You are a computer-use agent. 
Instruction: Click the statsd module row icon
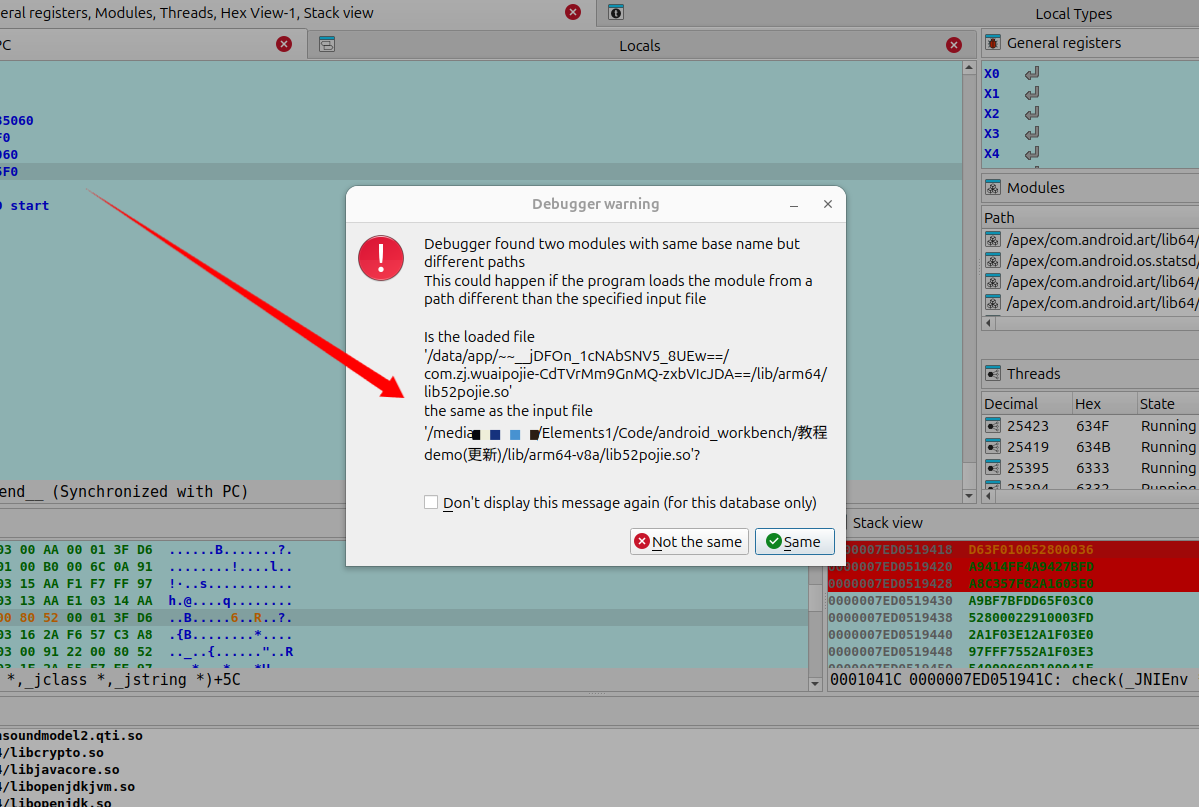pos(993,261)
